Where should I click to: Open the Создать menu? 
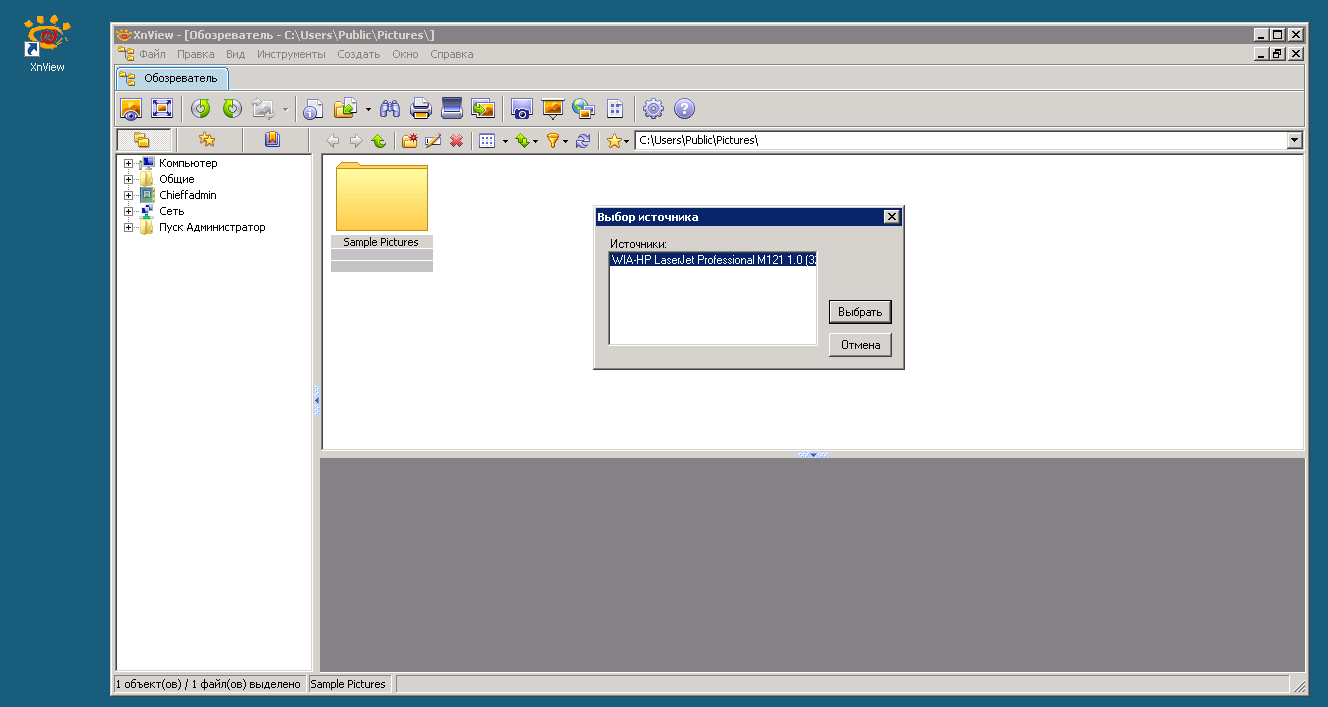pos(359,54)
